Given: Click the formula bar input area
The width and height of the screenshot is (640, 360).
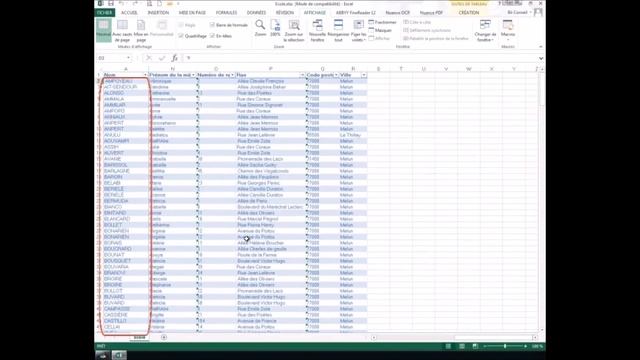Looking at the screenshot, I should 361,58.
